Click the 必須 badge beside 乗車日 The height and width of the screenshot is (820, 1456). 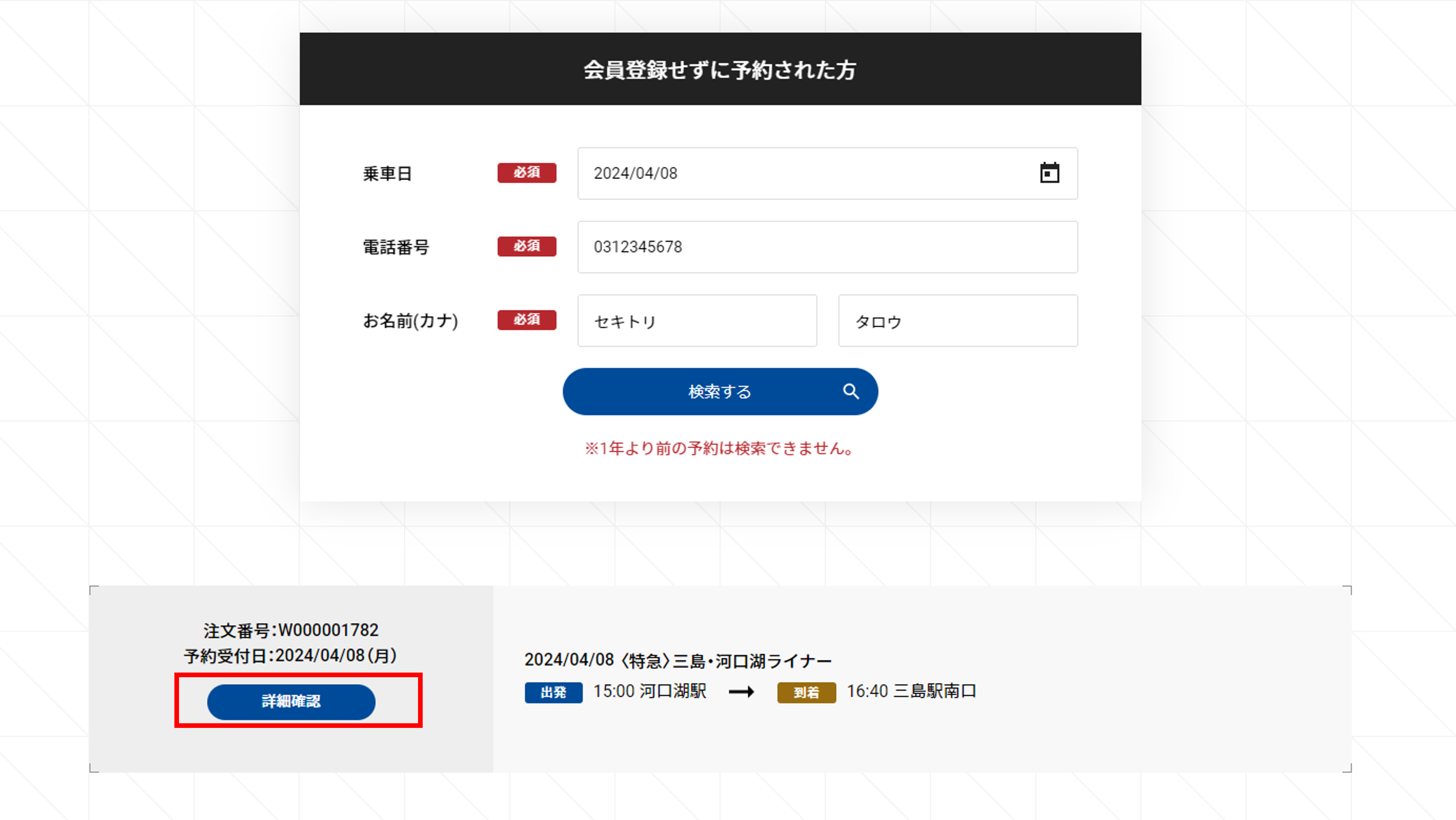526,173
